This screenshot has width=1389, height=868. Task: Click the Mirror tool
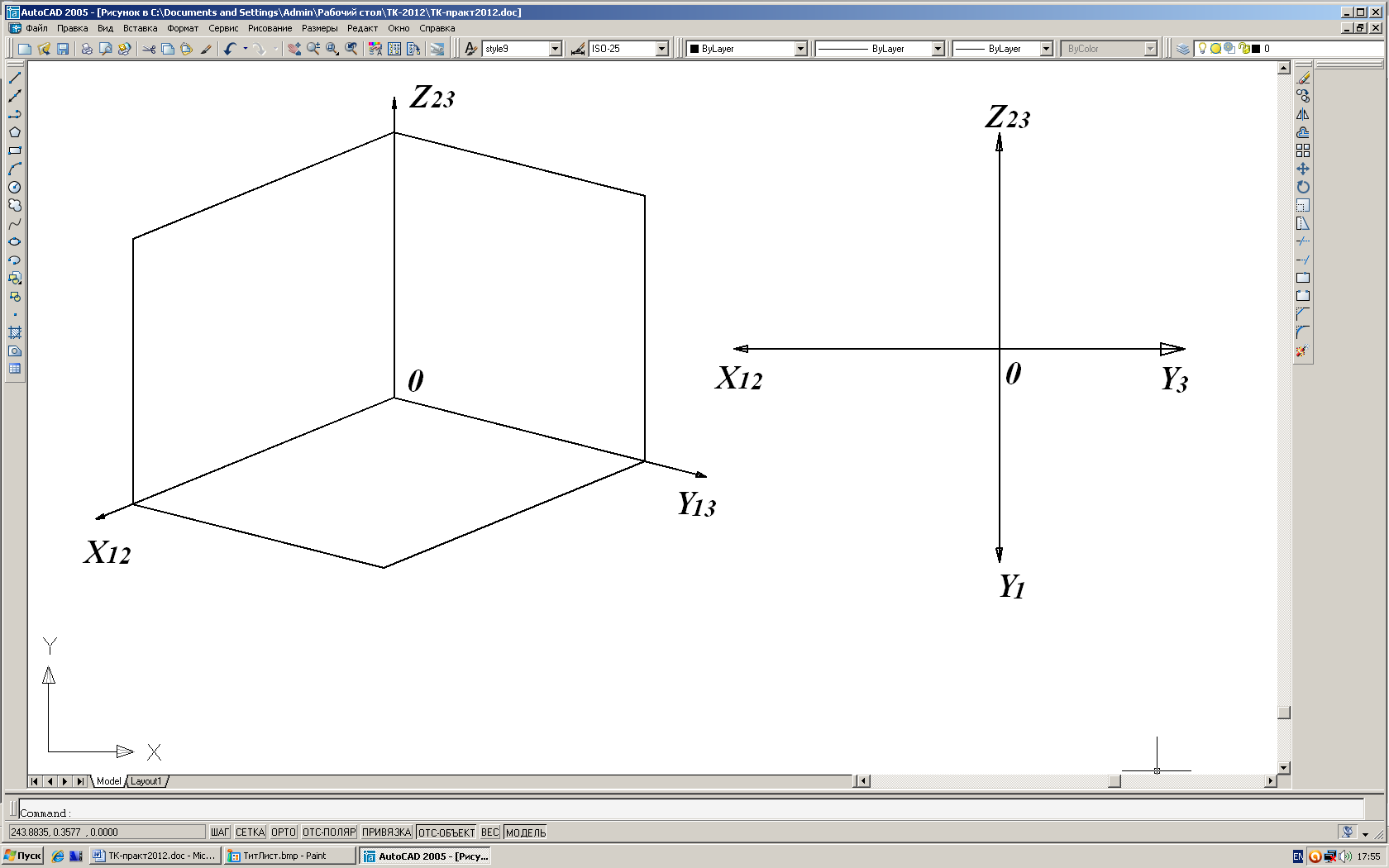tap(1303, 114)
